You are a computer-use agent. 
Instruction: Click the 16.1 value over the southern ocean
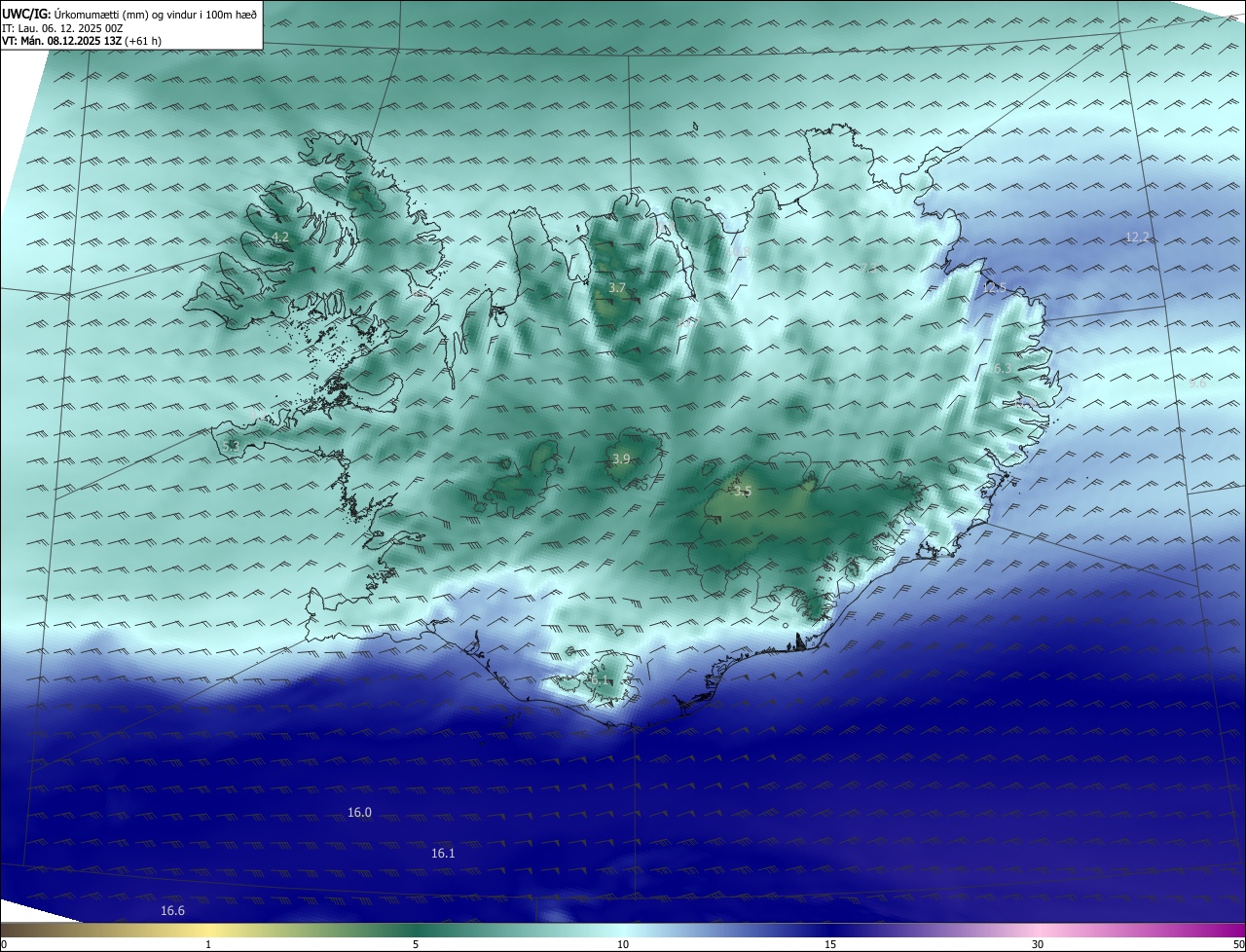click(x=443, y=853)
